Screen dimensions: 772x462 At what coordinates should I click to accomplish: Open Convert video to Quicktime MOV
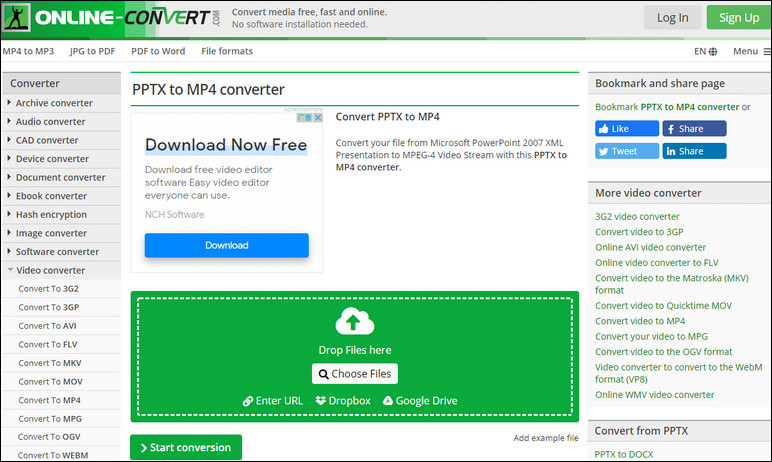point(663,306)
